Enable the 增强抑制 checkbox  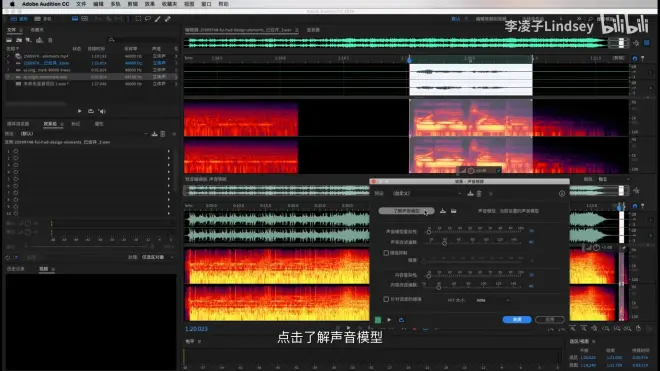point(386,253)
